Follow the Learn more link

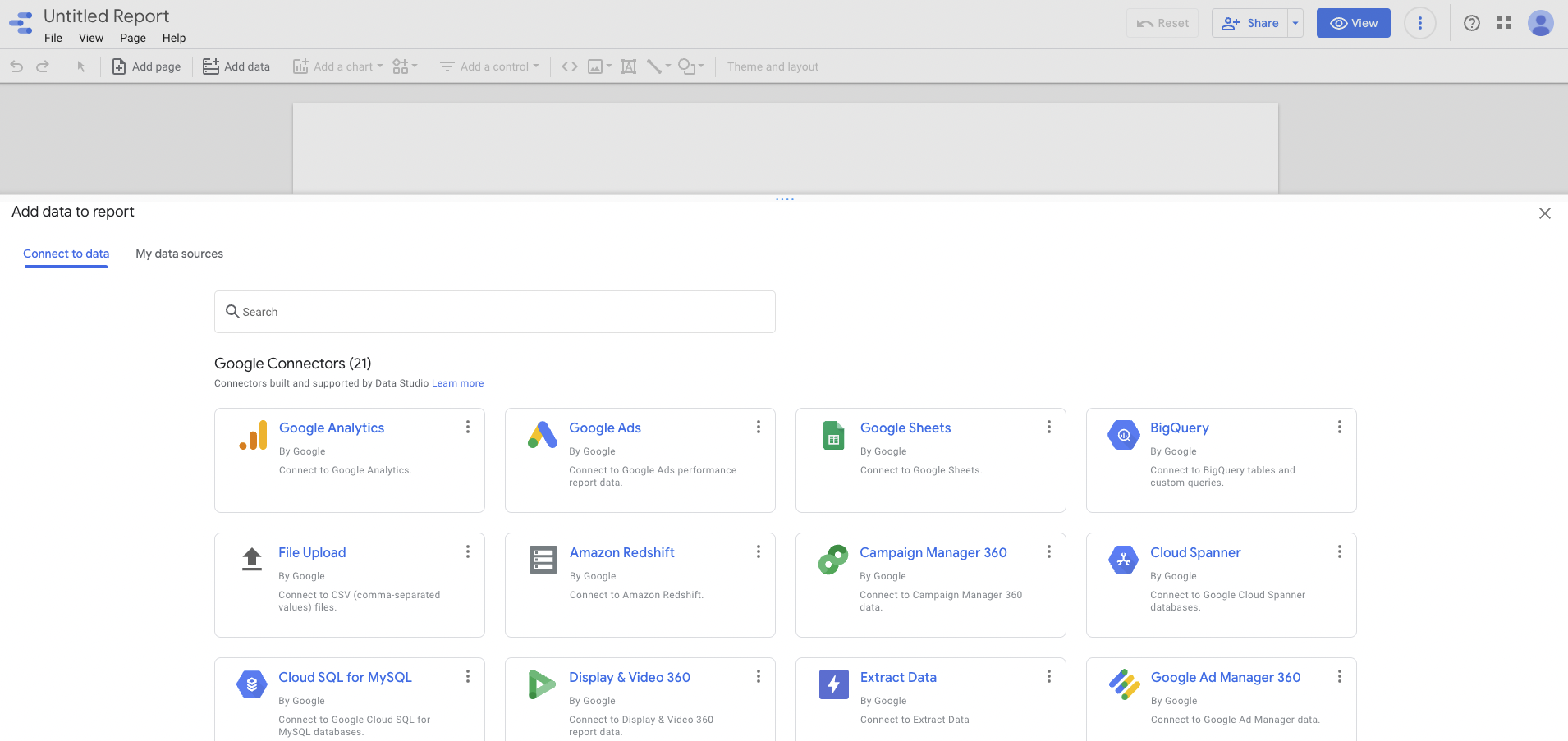click(x=458, y=383)
